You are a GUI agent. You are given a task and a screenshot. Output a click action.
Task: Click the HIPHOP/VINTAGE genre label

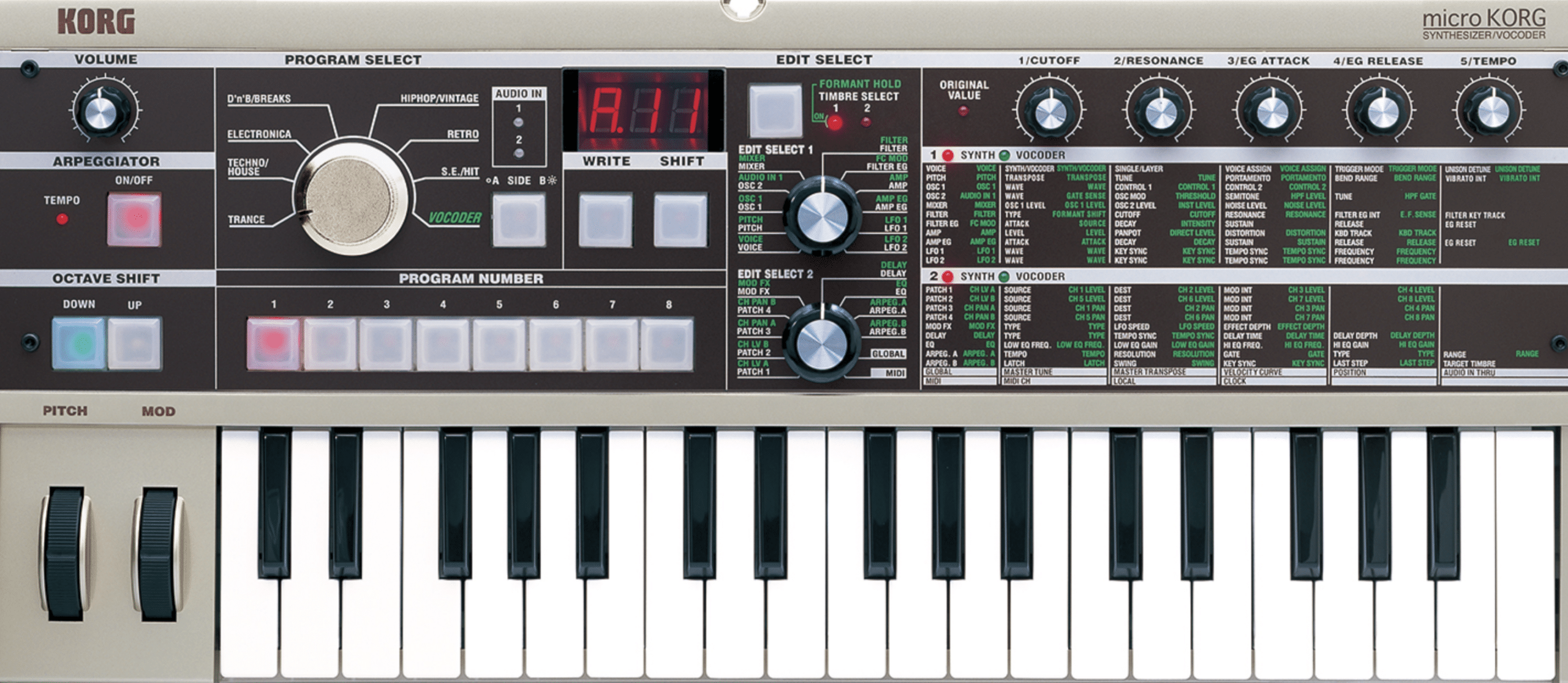click(x=439, y=99)
